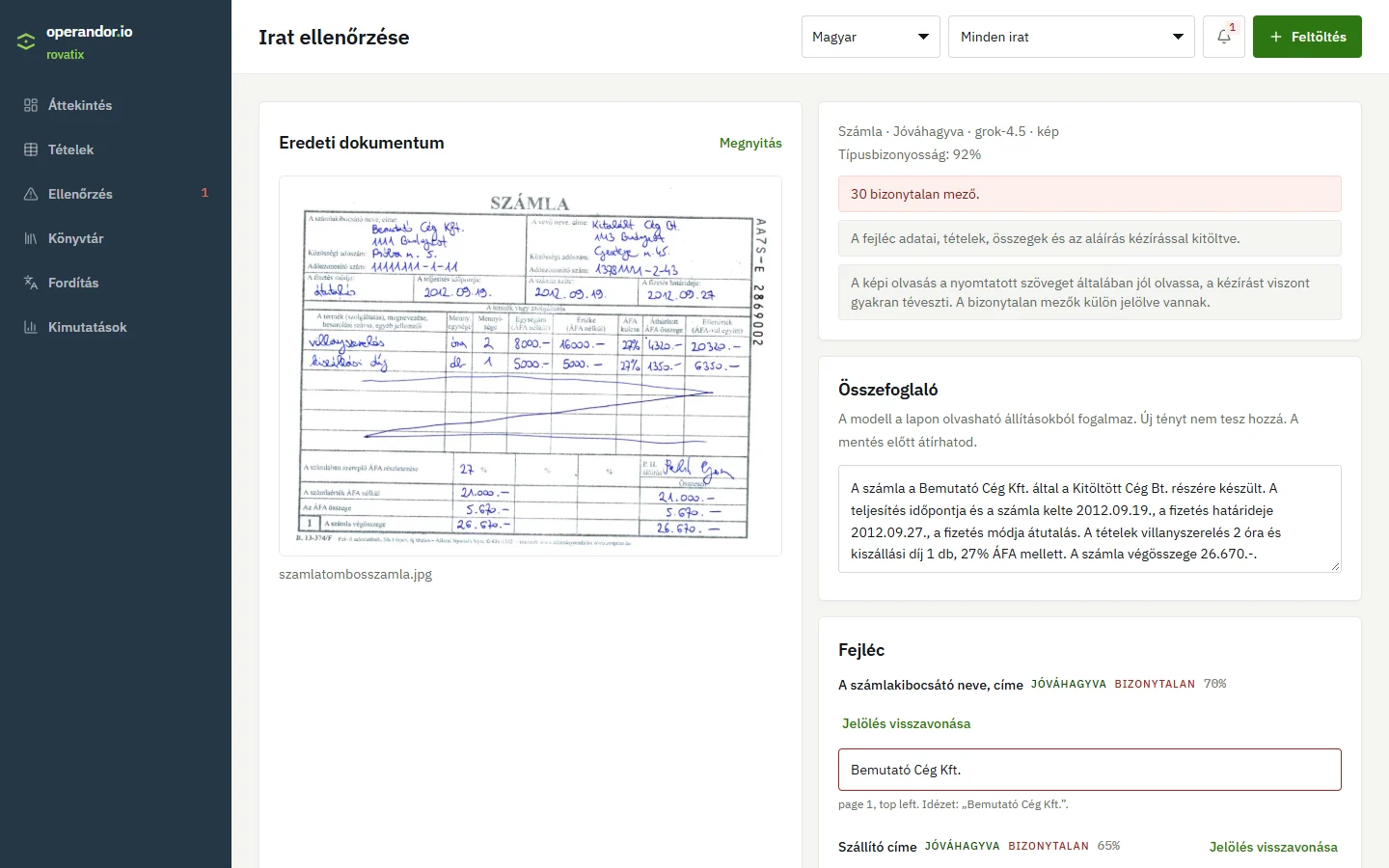Click the Bemutató Cég Kft. input field

[x=1090, y=770]
